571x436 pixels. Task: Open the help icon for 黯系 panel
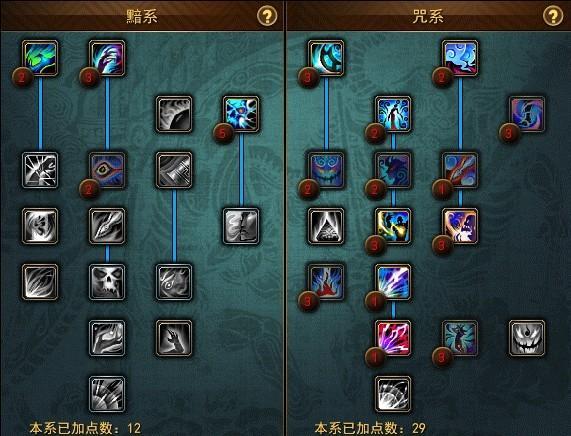pyautogui.click(x=267, y=16)
